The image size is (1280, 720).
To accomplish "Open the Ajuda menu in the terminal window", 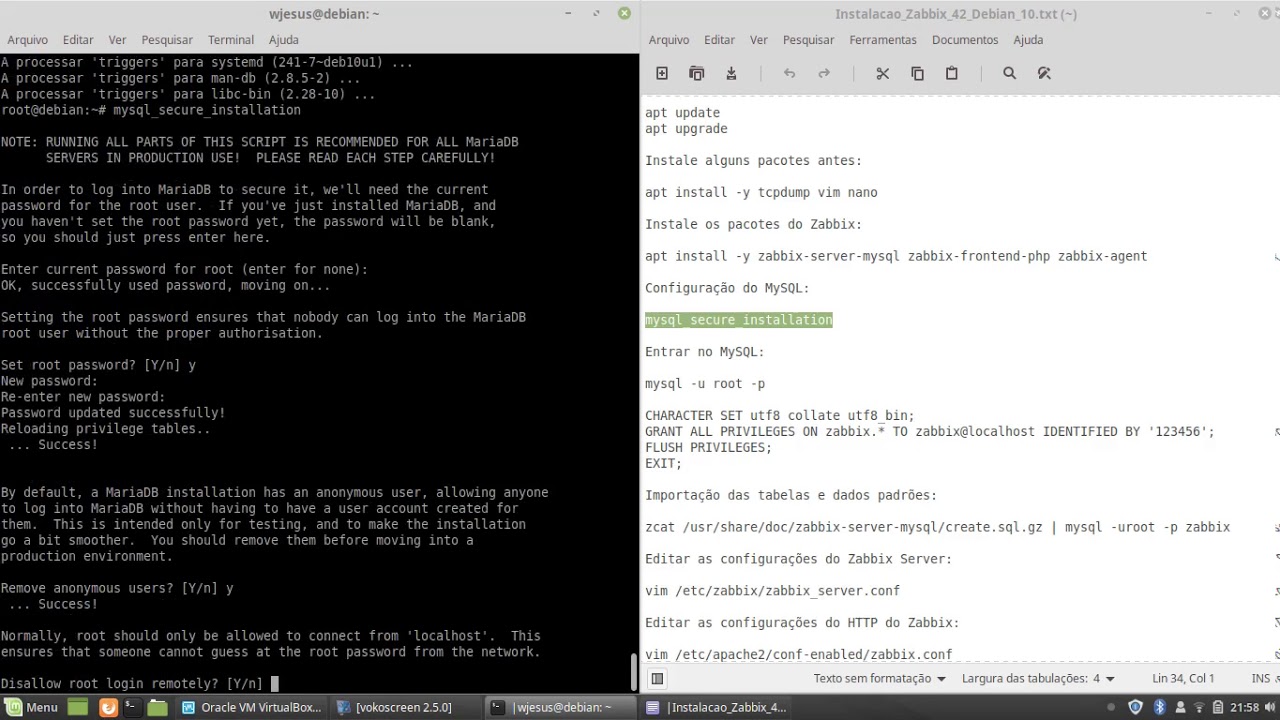I will pyautogui.click(x=284, y=40).
